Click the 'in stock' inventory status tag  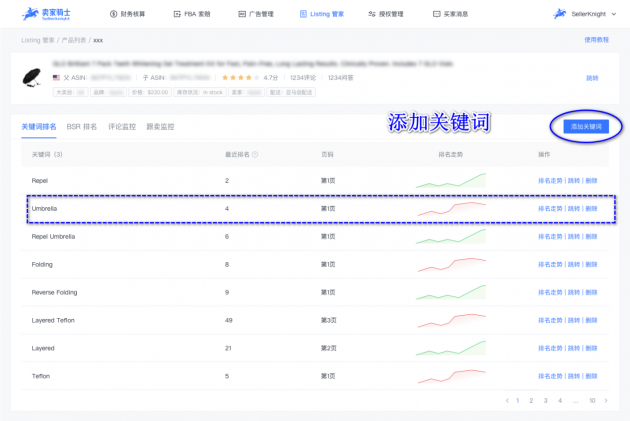(x=200, y=92)
